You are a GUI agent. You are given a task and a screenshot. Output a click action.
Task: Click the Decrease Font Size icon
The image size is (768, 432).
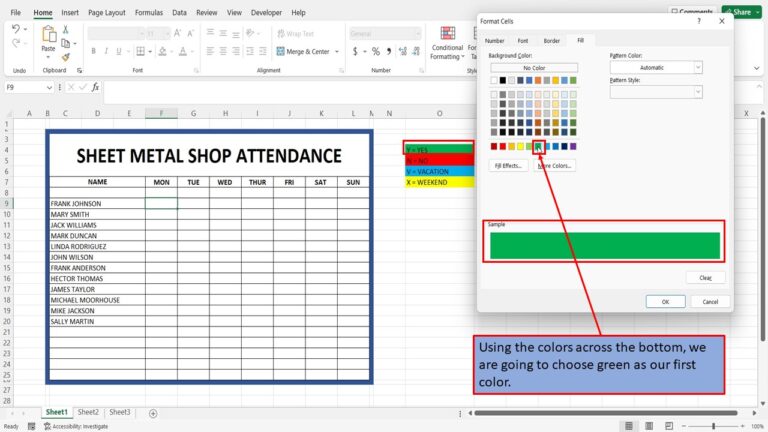pyautogui.click(x=191, y=33)
